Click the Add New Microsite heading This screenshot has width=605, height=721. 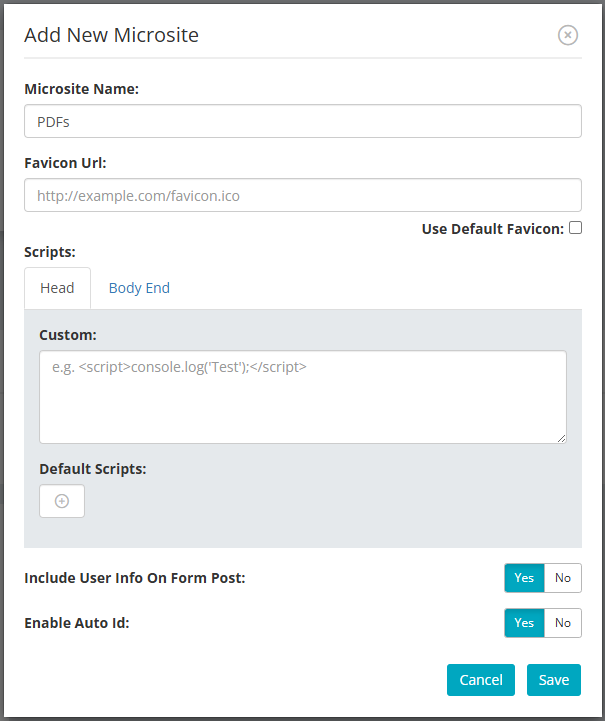111,35
